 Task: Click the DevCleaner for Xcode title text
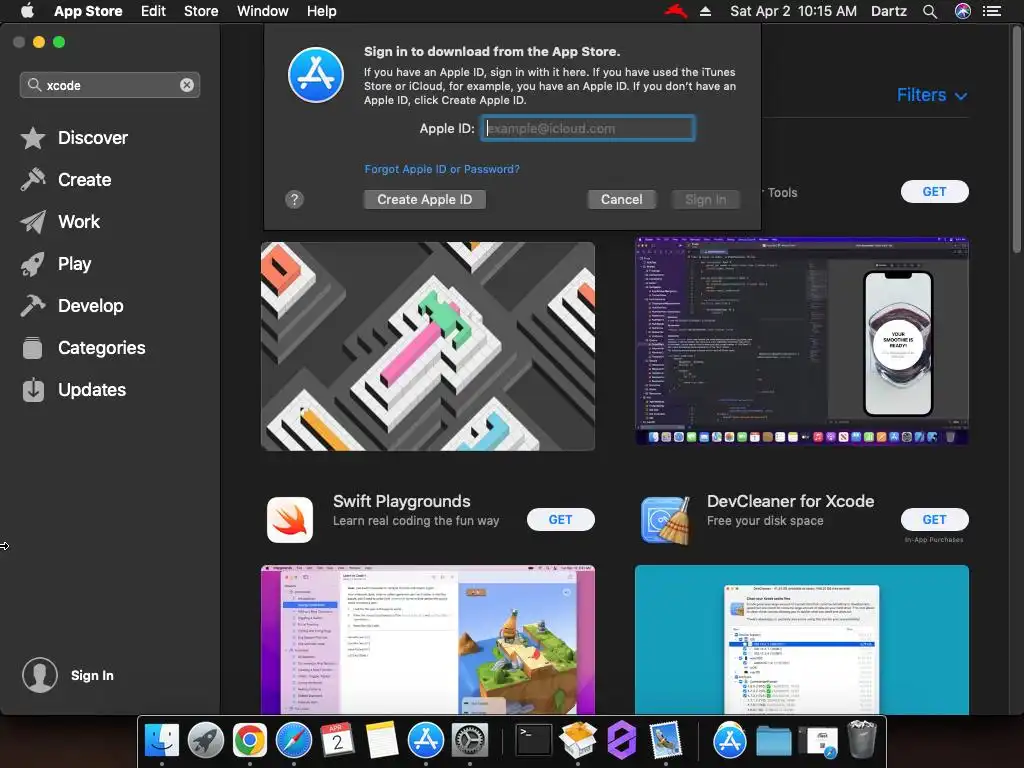pyautogui.click(x=790, y=502)
